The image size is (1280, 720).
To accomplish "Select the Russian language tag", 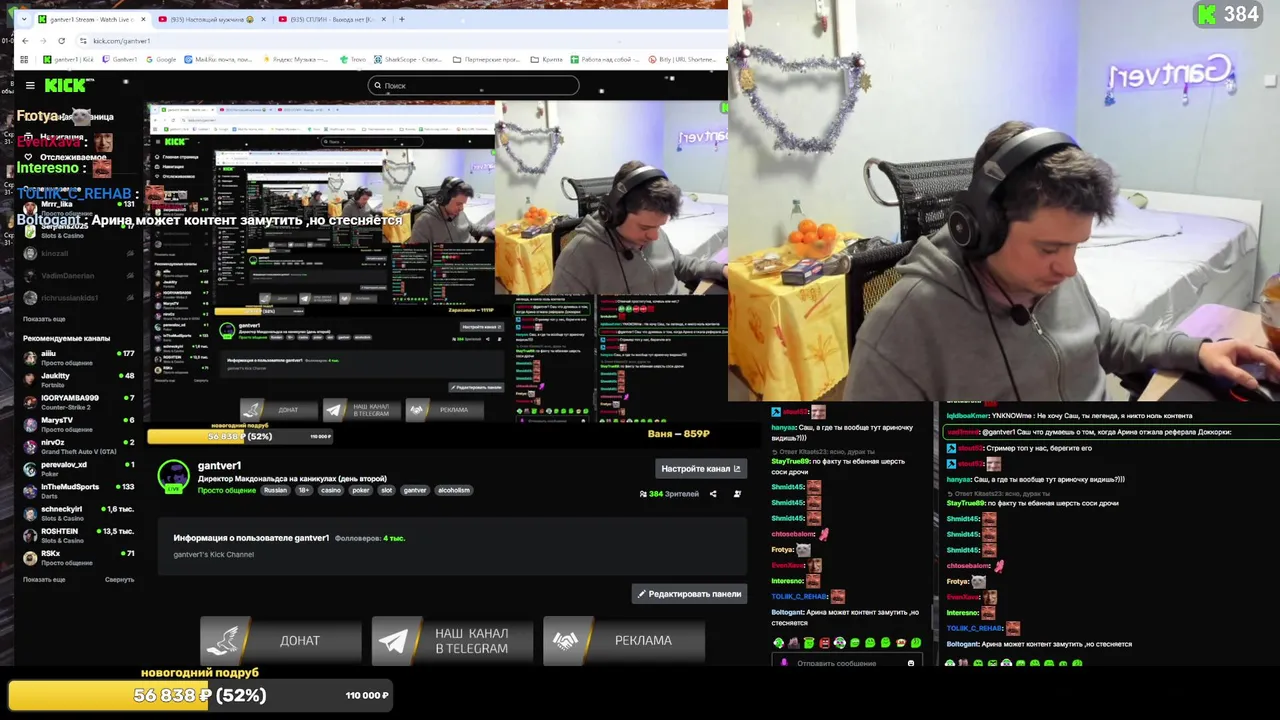I will 275,490.
